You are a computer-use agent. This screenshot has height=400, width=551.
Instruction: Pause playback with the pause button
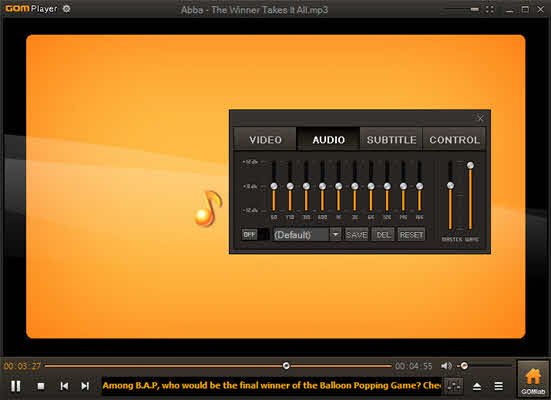coord(15,386)
